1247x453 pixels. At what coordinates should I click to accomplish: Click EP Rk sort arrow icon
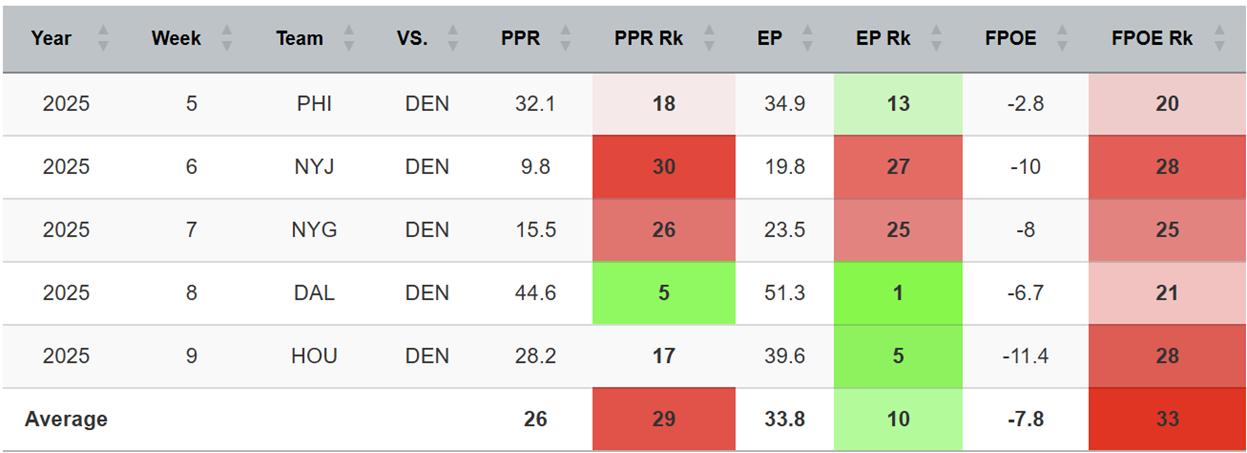(x=936, y=39)
